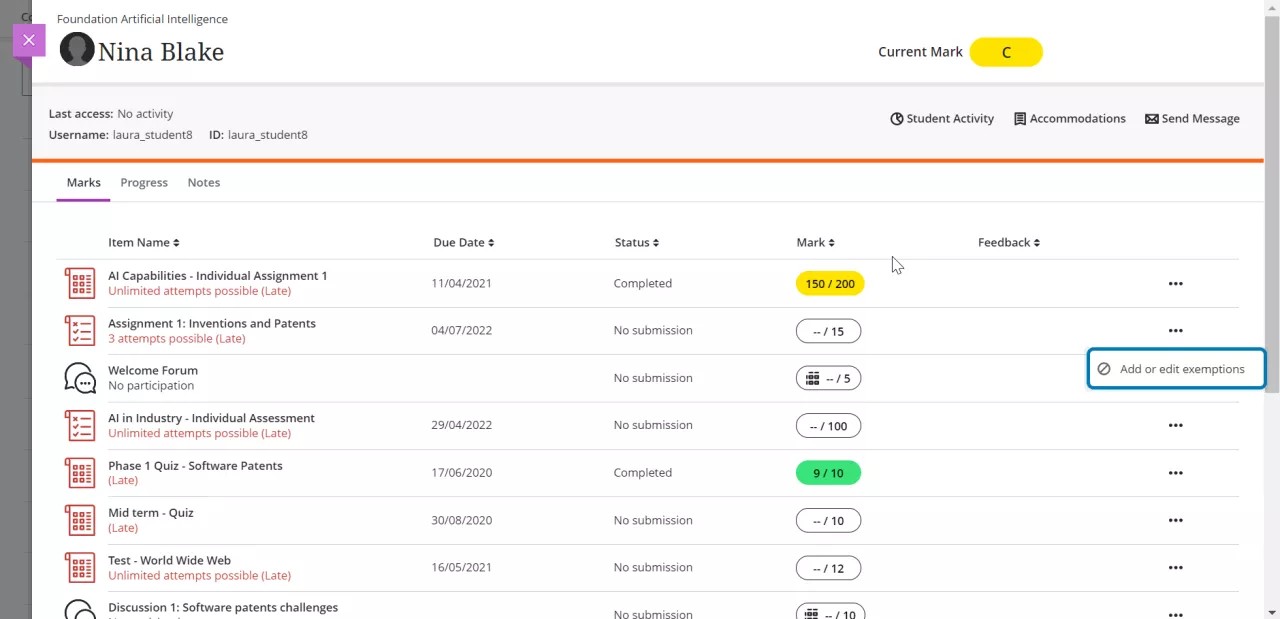The image size is (1280, 619).
Task: Open more options for Mid term Quiz
Action: (x=1175, y=520)
